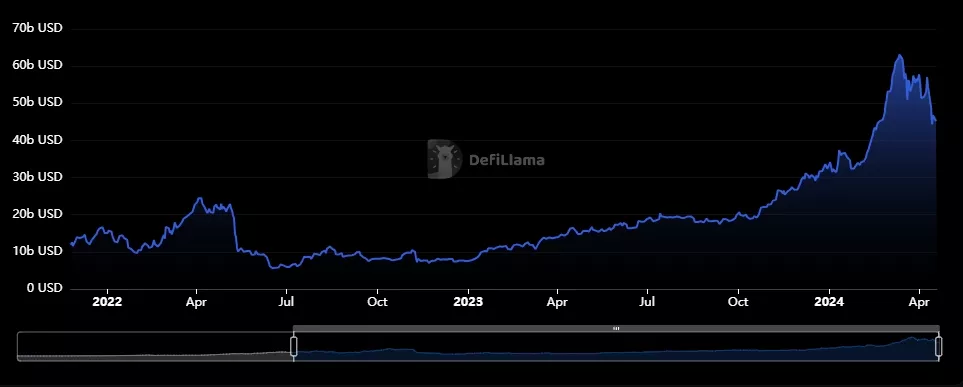Click the '60b USD' y-axis label

point(37,65)
